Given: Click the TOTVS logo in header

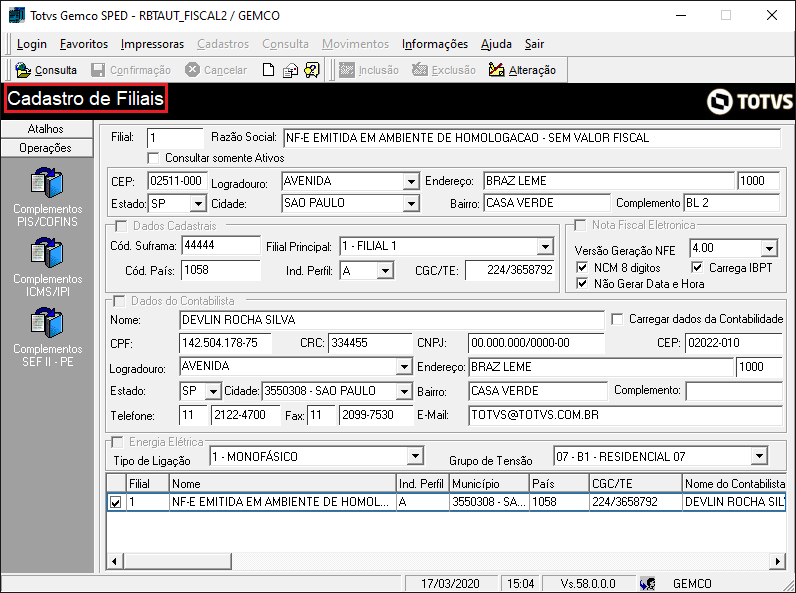Looking at the screenshot, I should [x=750, y=102].
